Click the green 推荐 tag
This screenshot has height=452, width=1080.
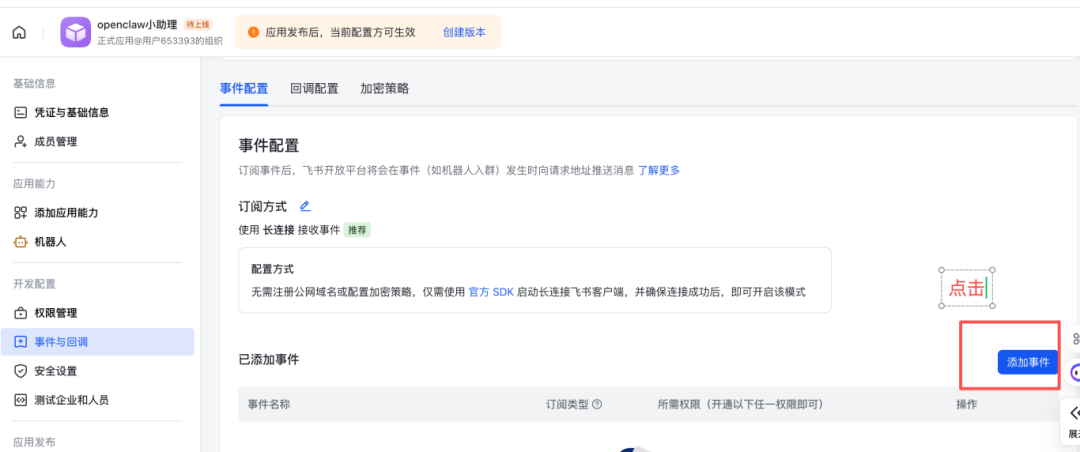click(357, 230)
